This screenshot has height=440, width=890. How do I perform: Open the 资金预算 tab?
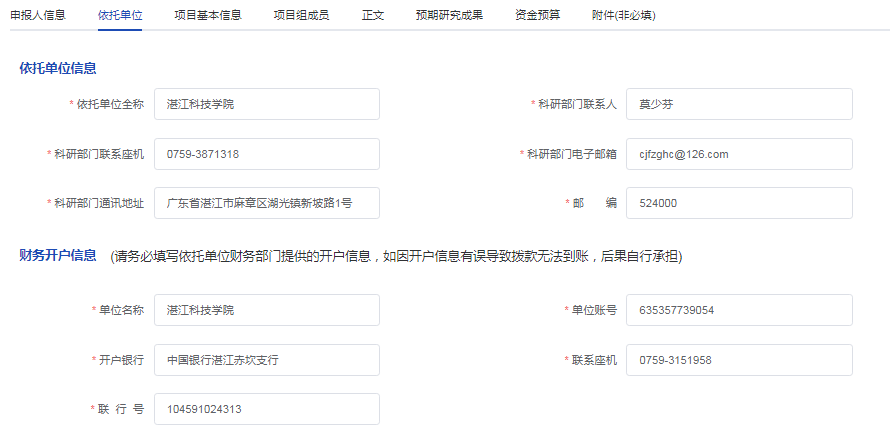pyautogui.click(x=538, y=15)
